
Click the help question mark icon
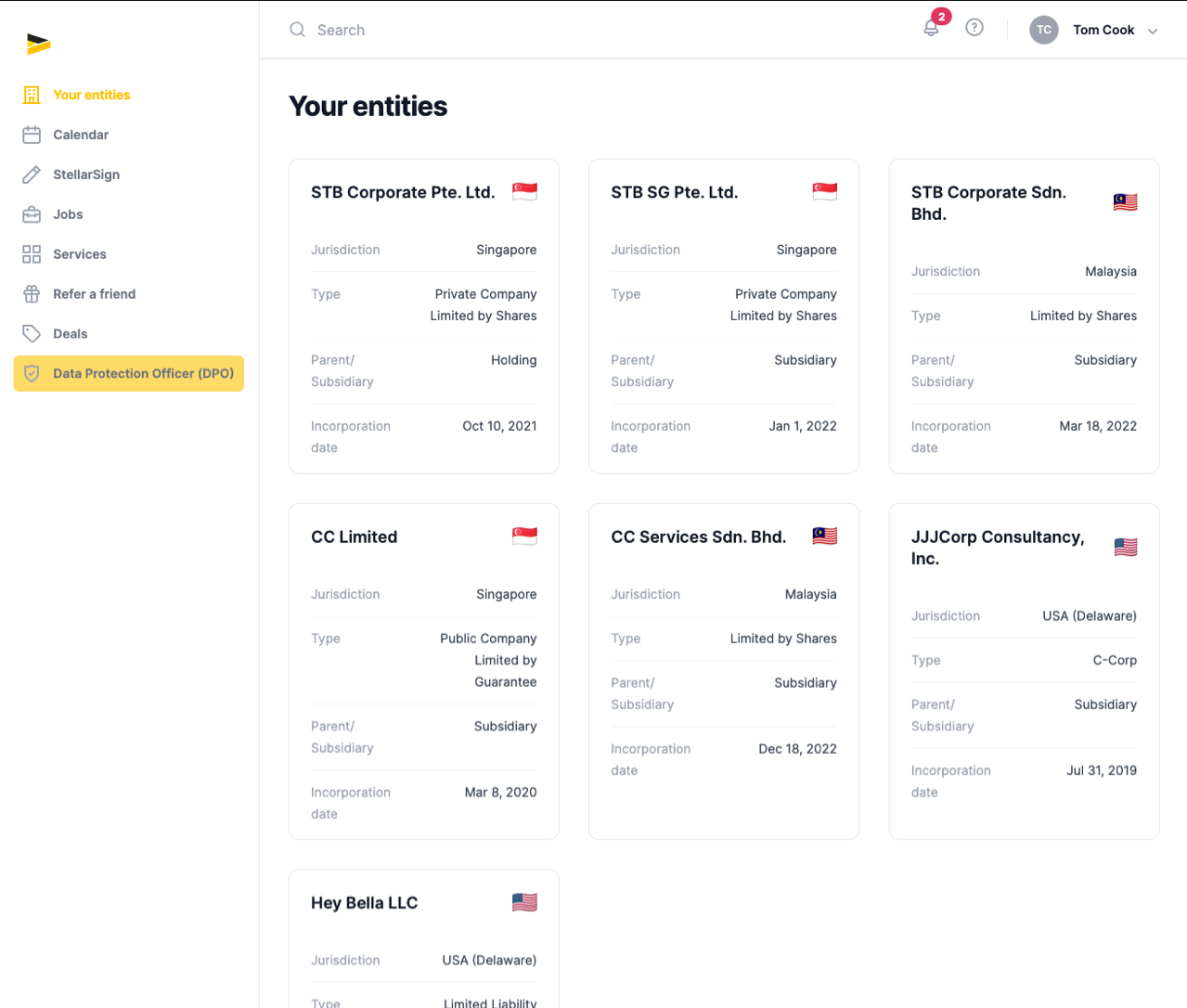click(974, 28)
